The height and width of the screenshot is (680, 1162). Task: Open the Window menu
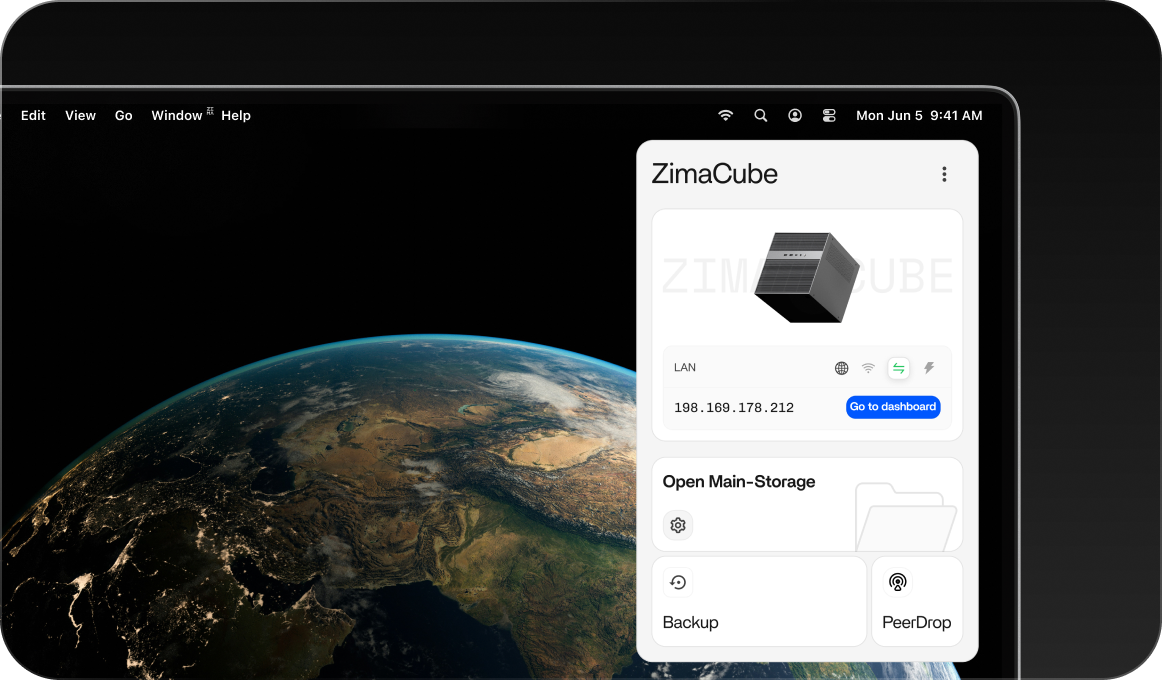[x=176, y=116]
